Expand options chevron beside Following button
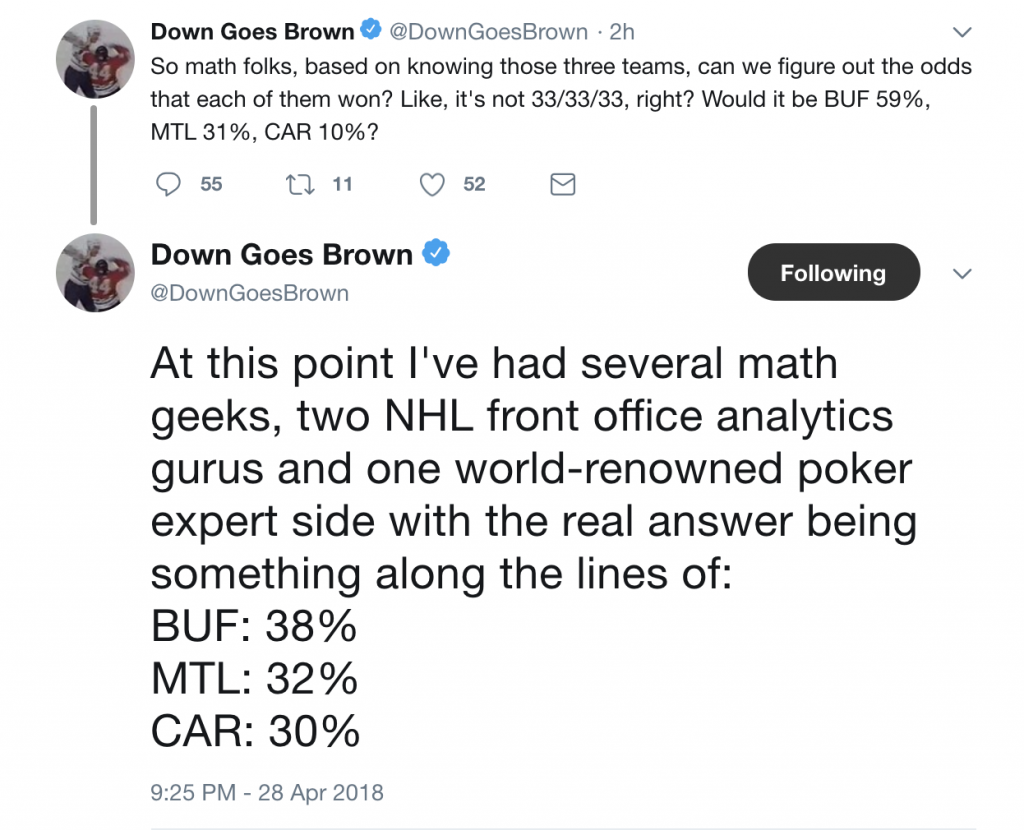 click(963, 274)
